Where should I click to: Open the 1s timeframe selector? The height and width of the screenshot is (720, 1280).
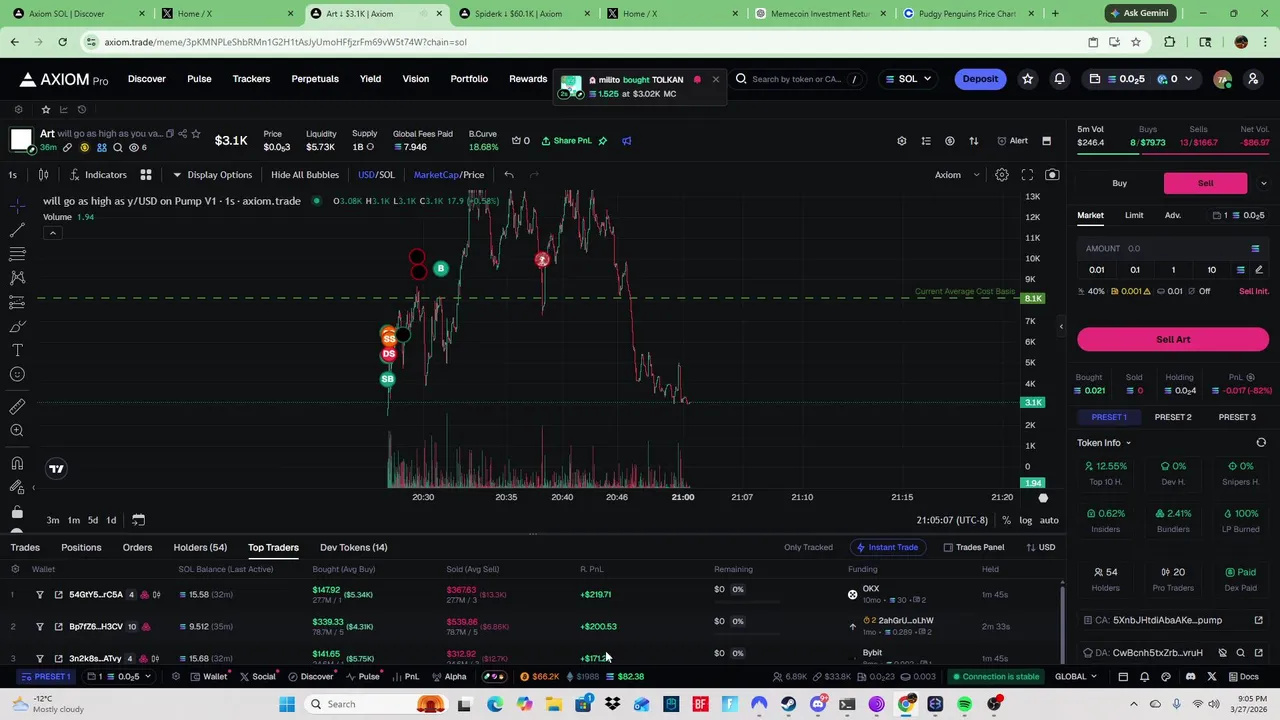(x=13, y=175)
